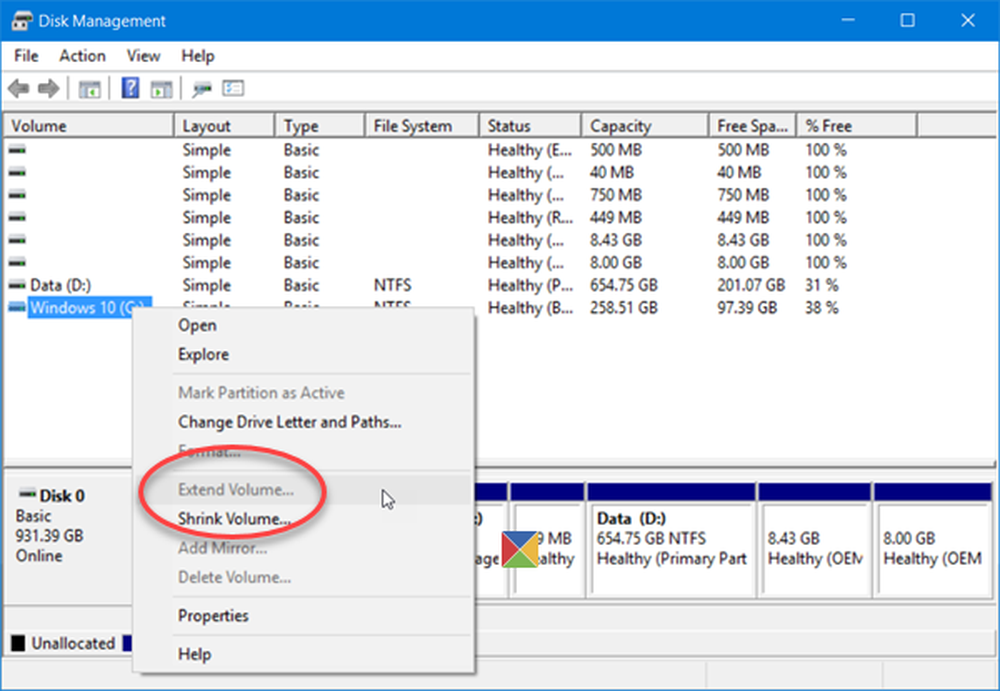Click the back arrow toolbar icon
1000x691 pixels.
pyautogui.click(x=18, y=90)
